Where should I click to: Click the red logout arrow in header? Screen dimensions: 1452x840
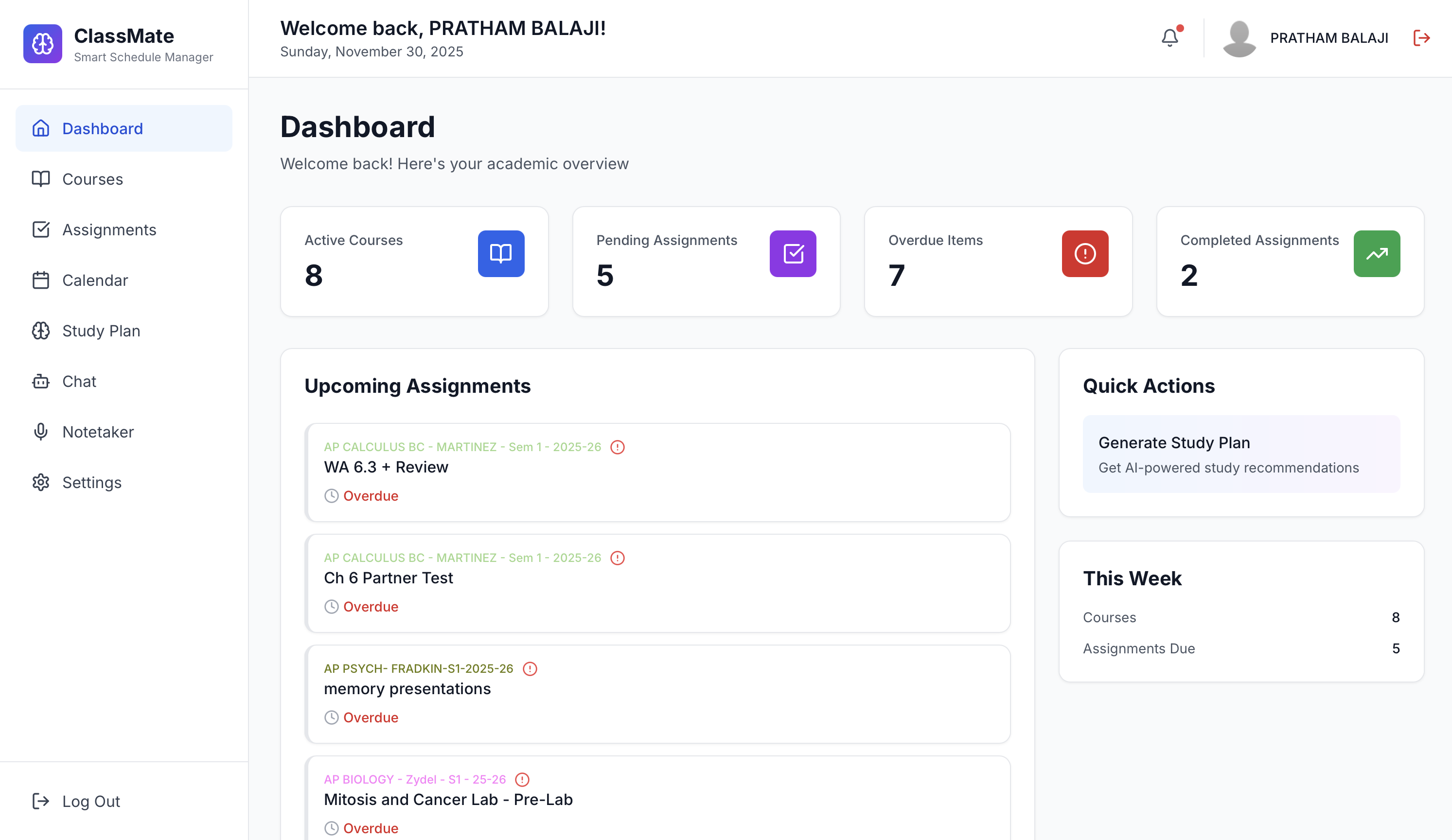point(1421,38)
